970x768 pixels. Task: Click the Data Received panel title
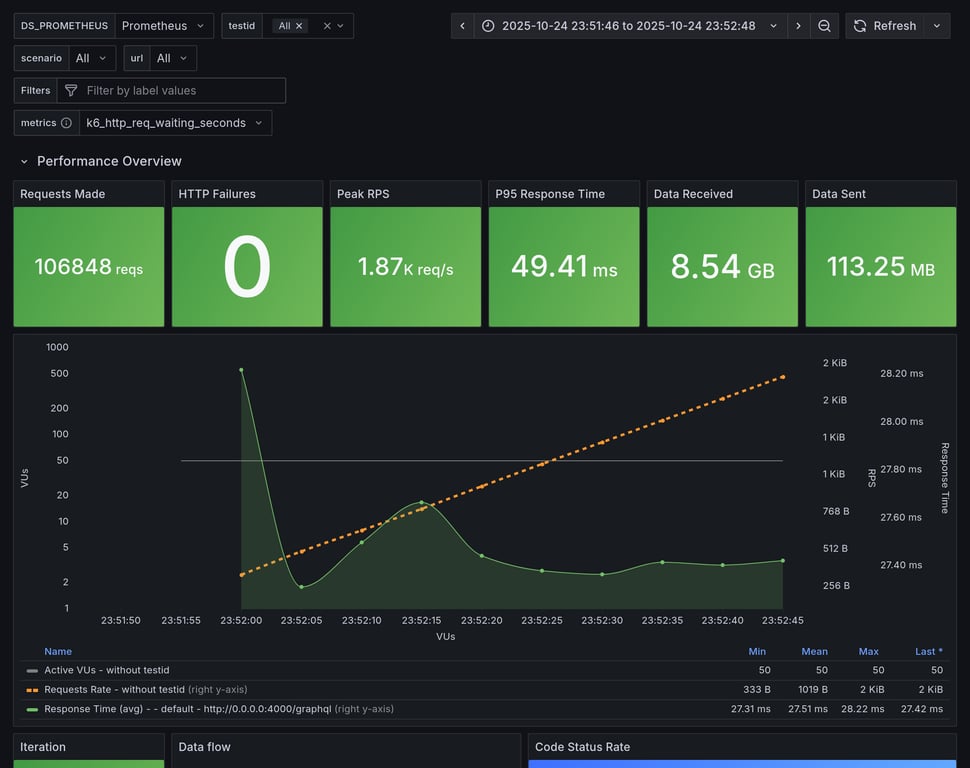pyautogui.click(x=693, y=194)
